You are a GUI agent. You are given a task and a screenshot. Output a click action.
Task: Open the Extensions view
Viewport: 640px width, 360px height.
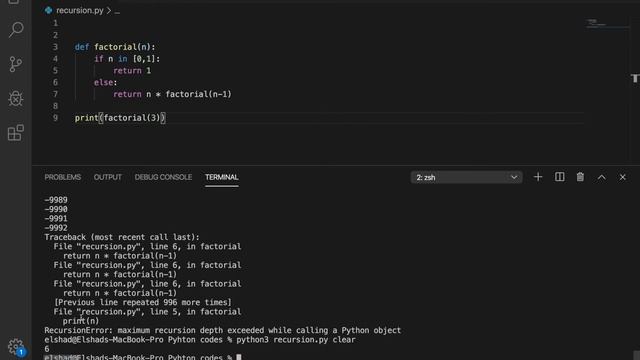[x=16, y=133]
